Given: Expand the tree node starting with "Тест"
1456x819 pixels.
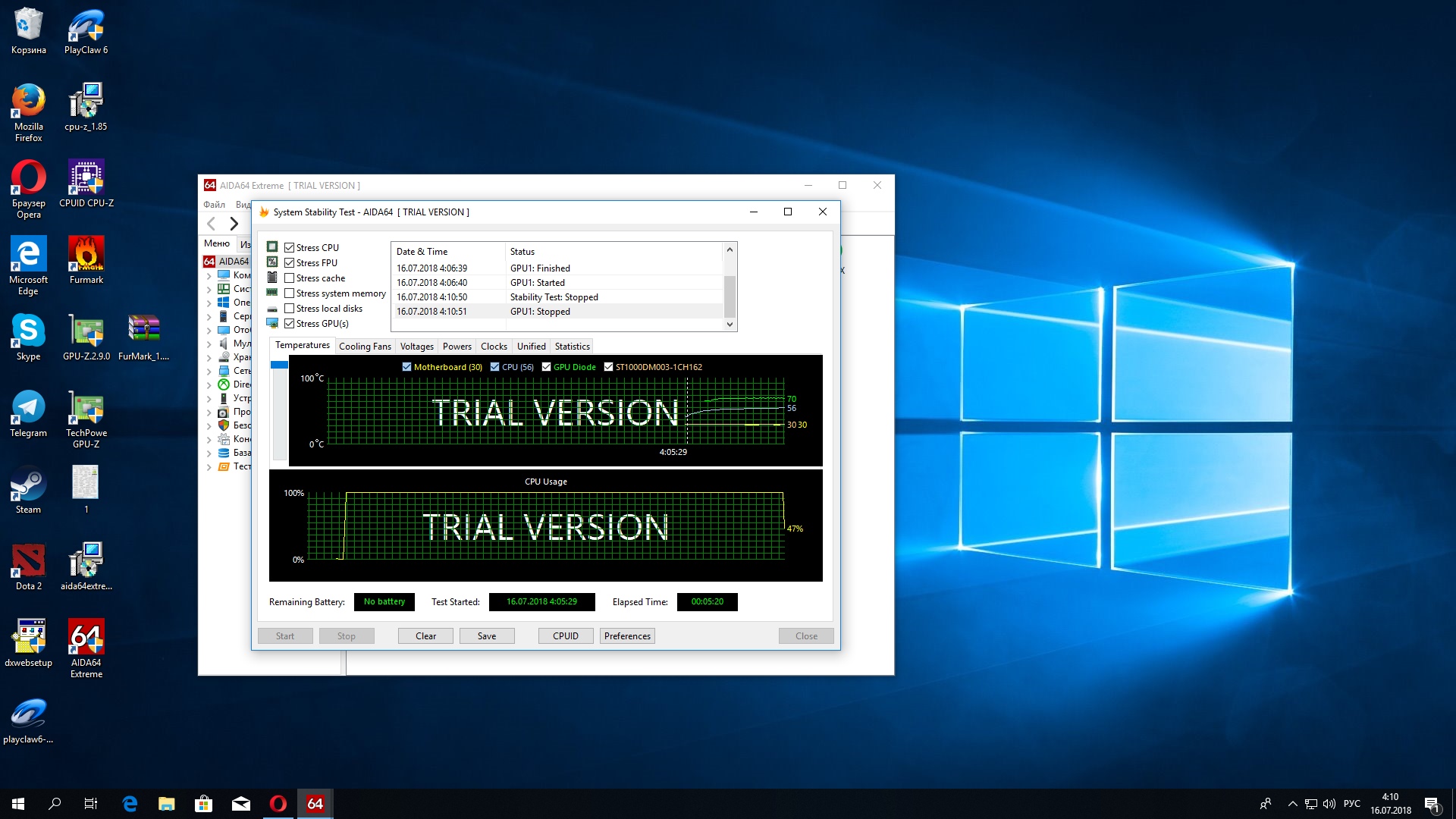Looking at the screenshot, I should tap(209, 466).
